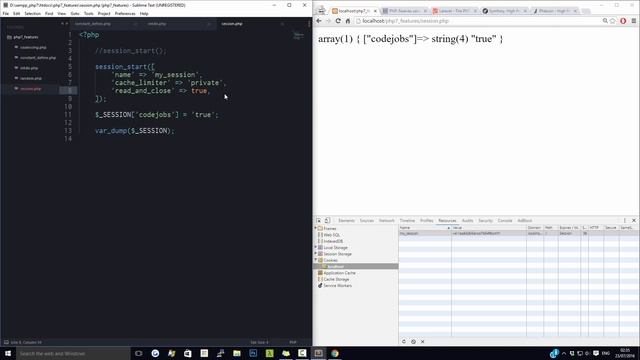Open DevTools more options menu
The height and width of the screenshot is (360, 640).
624,220
